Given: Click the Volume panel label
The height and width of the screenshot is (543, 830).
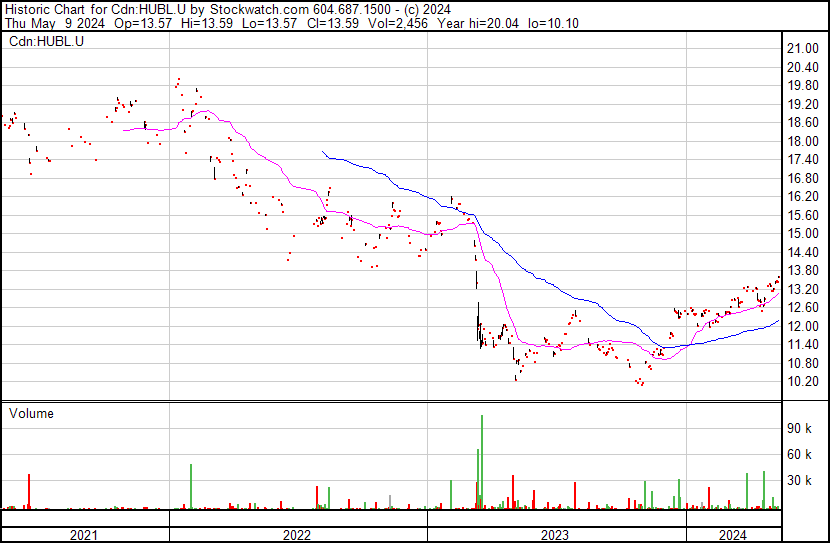Looking at the screenshot, I should click(x=31, y=413).
